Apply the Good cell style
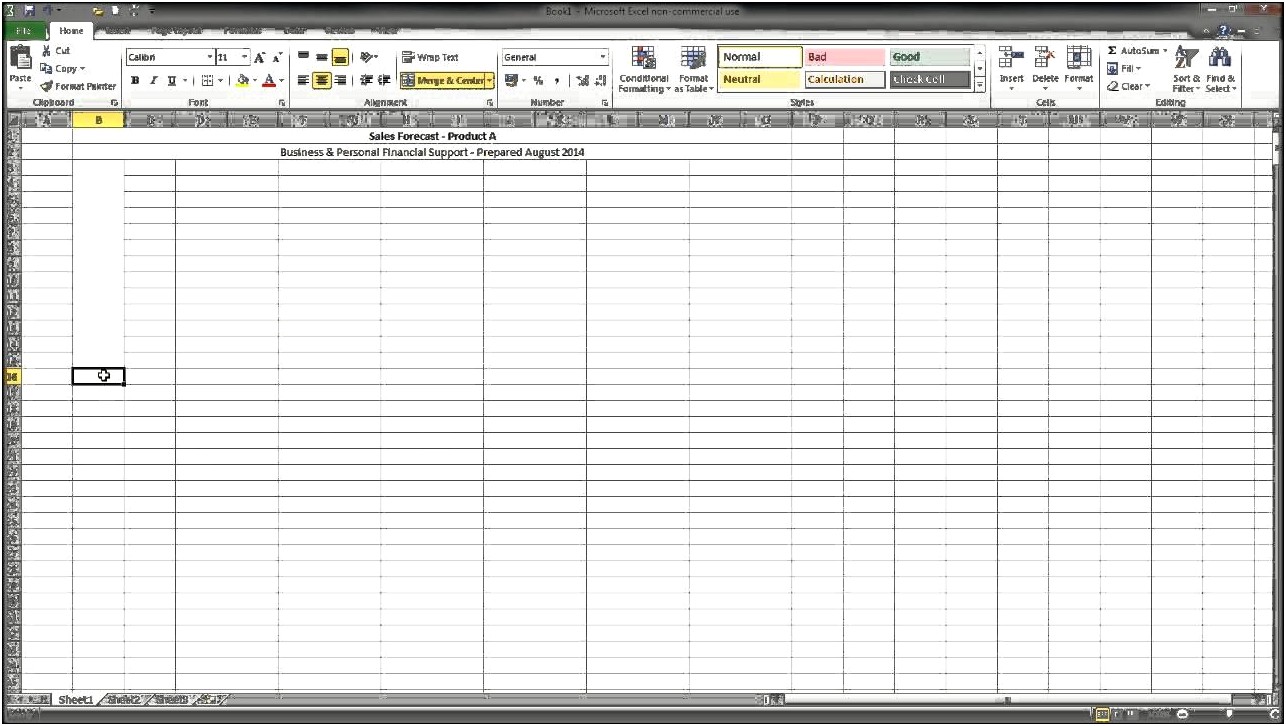 click(x=929, y=58)
